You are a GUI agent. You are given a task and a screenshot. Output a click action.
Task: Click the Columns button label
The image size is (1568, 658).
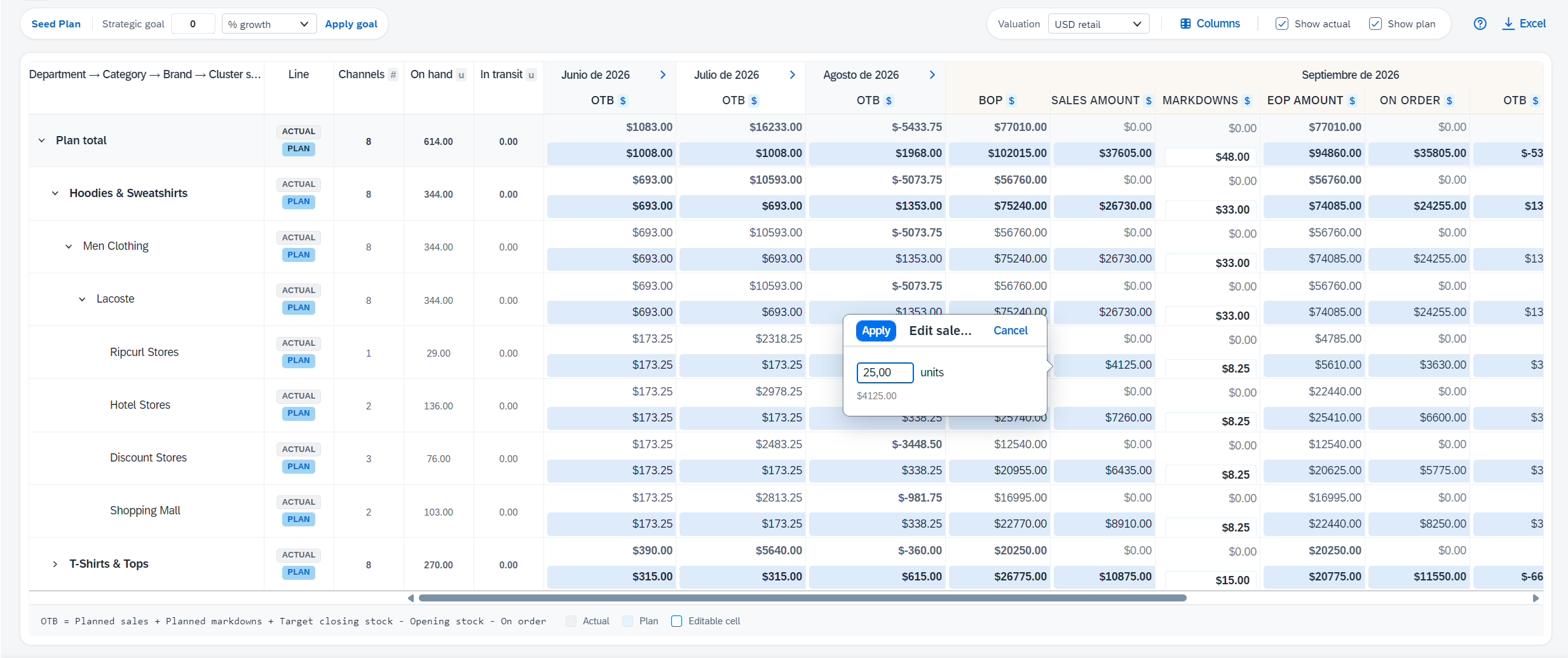point(1218,24)
